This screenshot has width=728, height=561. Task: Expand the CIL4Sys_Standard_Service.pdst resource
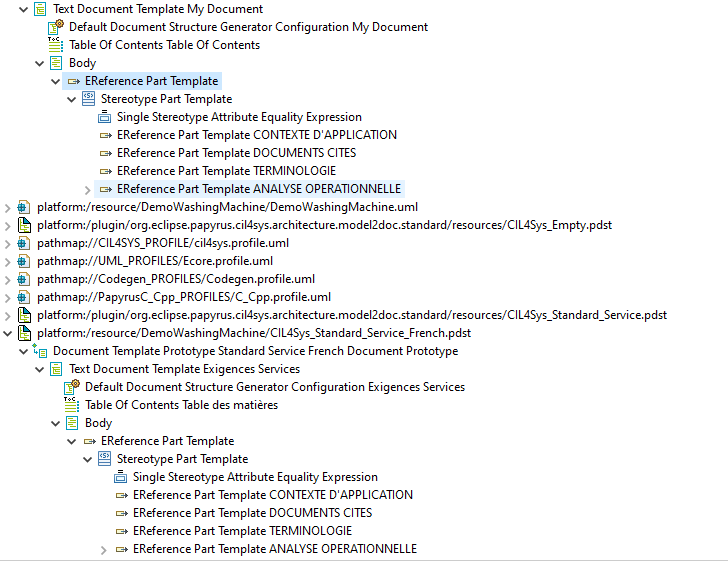tap(7, 316)
